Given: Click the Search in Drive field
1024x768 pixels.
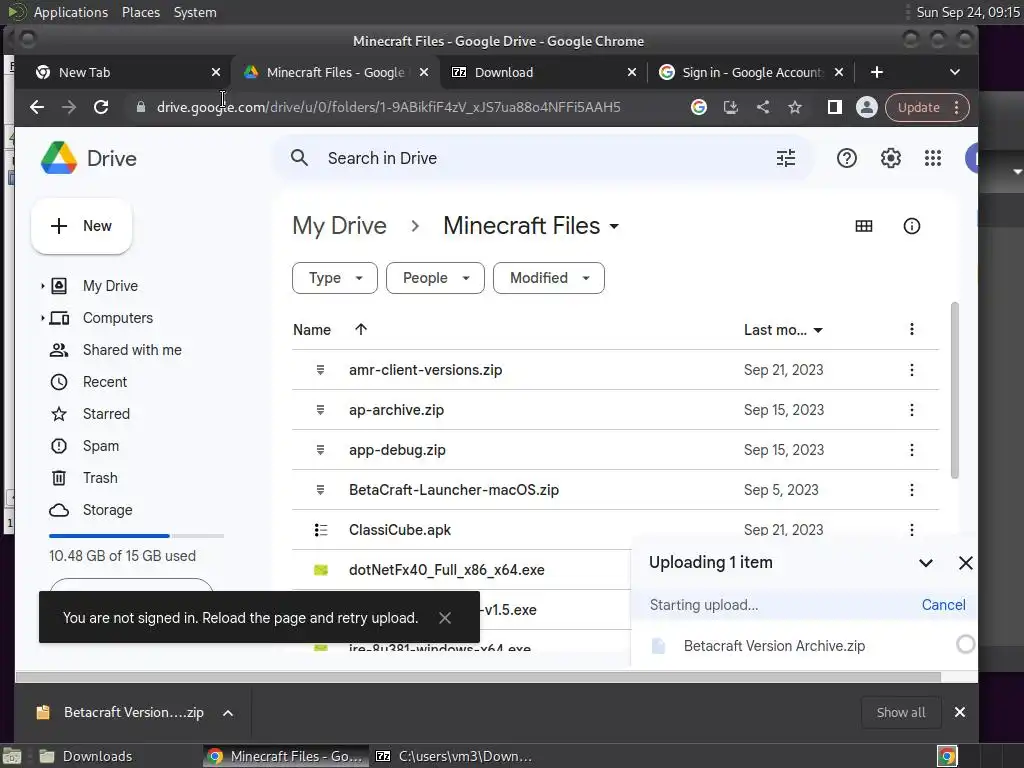Looking at the screenshot, I should pyautogui.click(x=543, y=158).
